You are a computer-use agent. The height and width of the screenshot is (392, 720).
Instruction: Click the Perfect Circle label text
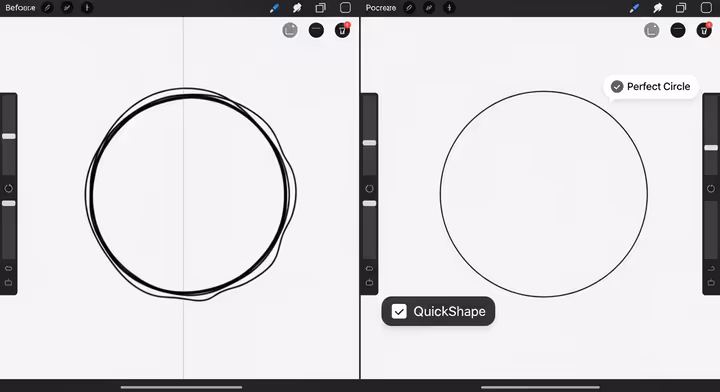pyautogui.click(x=658, y=86)
